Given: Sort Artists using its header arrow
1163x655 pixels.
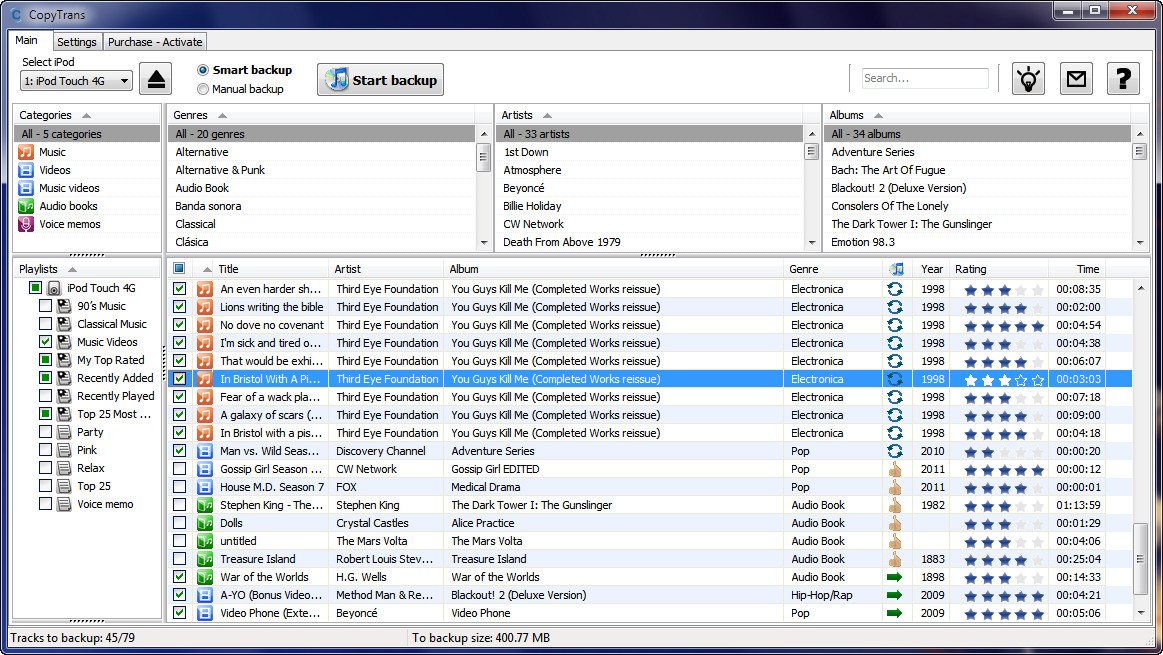Looking at the screenshot, I should coord(547,116).
